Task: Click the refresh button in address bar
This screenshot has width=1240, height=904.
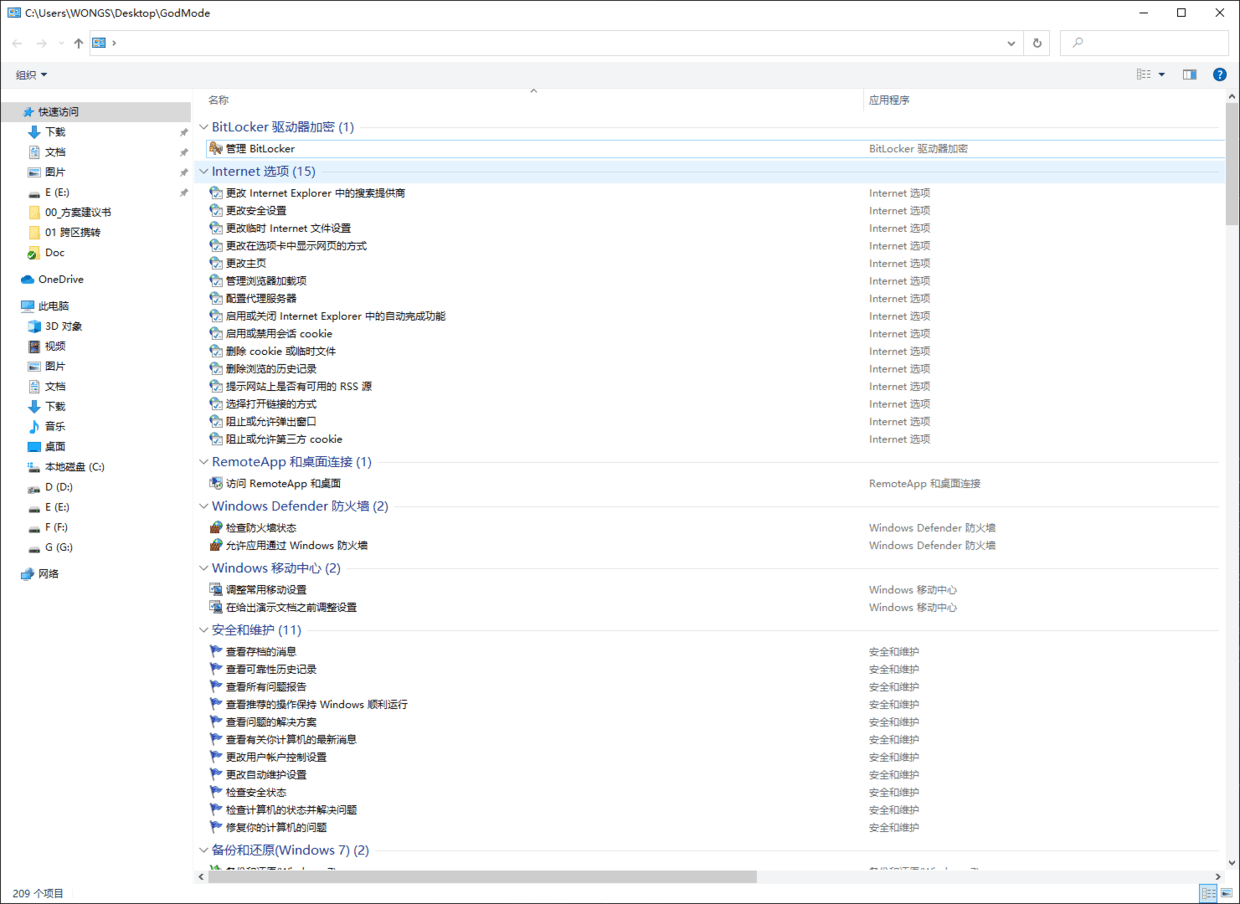Action: point(1037,43)
